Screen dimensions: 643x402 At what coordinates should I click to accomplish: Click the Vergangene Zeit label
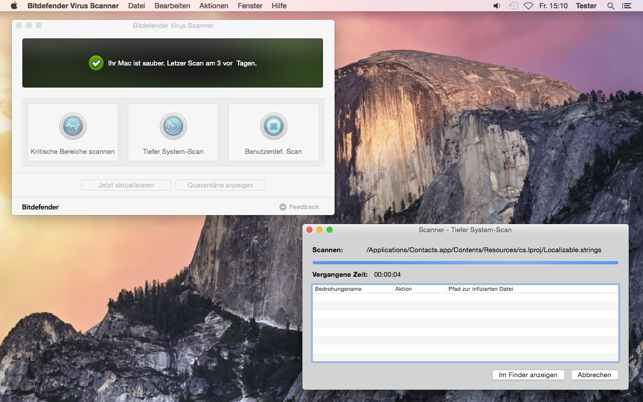pos(340,274)
